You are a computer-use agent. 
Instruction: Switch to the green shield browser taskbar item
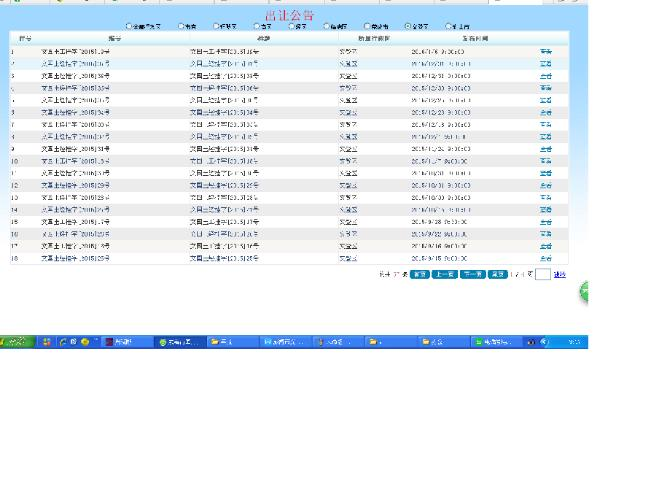point(180,342)
